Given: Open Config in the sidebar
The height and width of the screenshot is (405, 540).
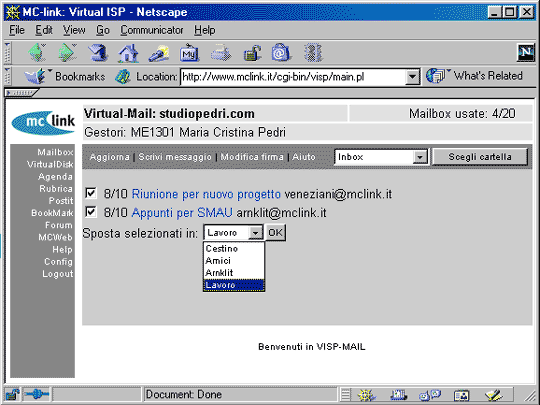Looking at the screenshot, I should (58, 262).
